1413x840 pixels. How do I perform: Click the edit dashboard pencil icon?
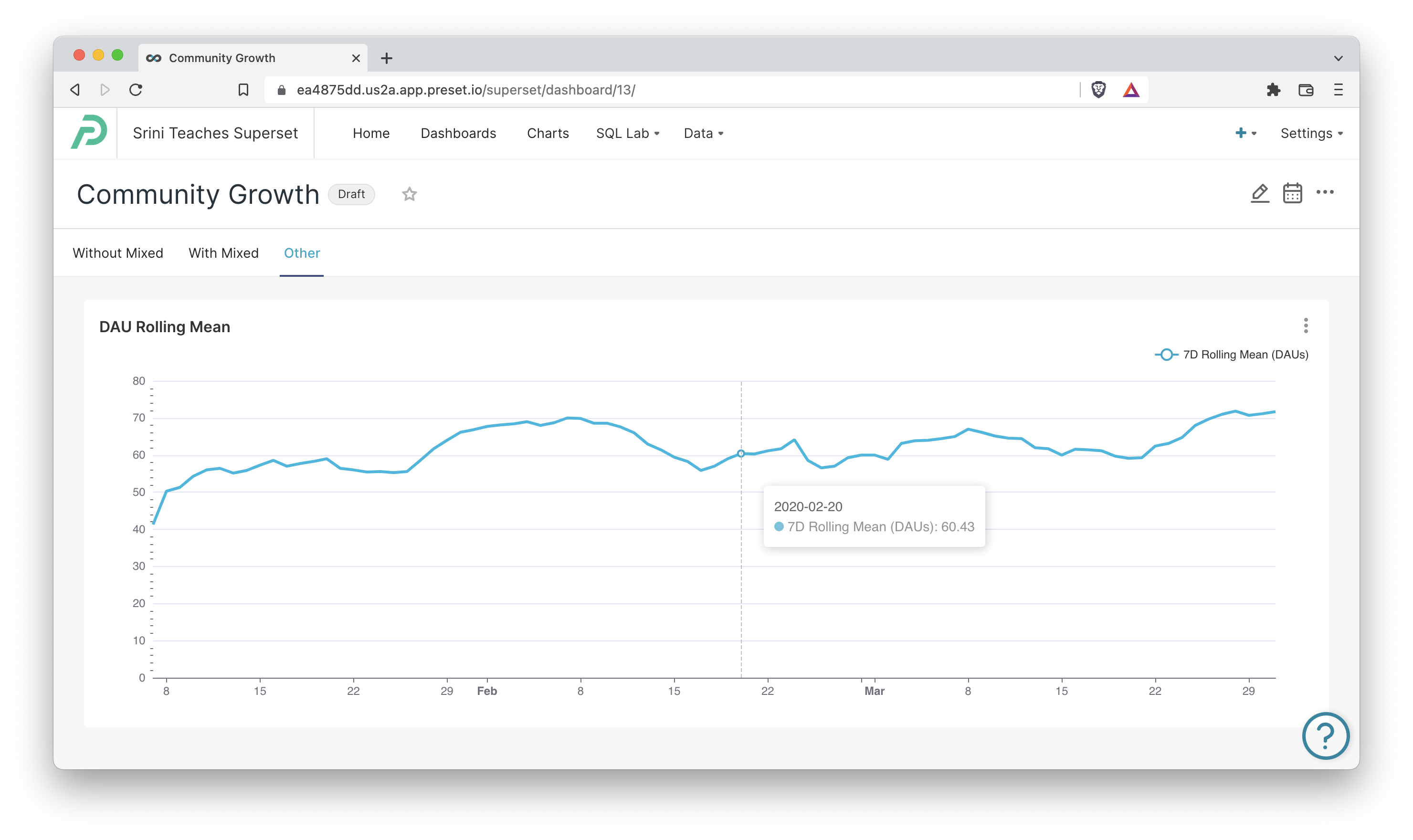[x=1260, y=194]
